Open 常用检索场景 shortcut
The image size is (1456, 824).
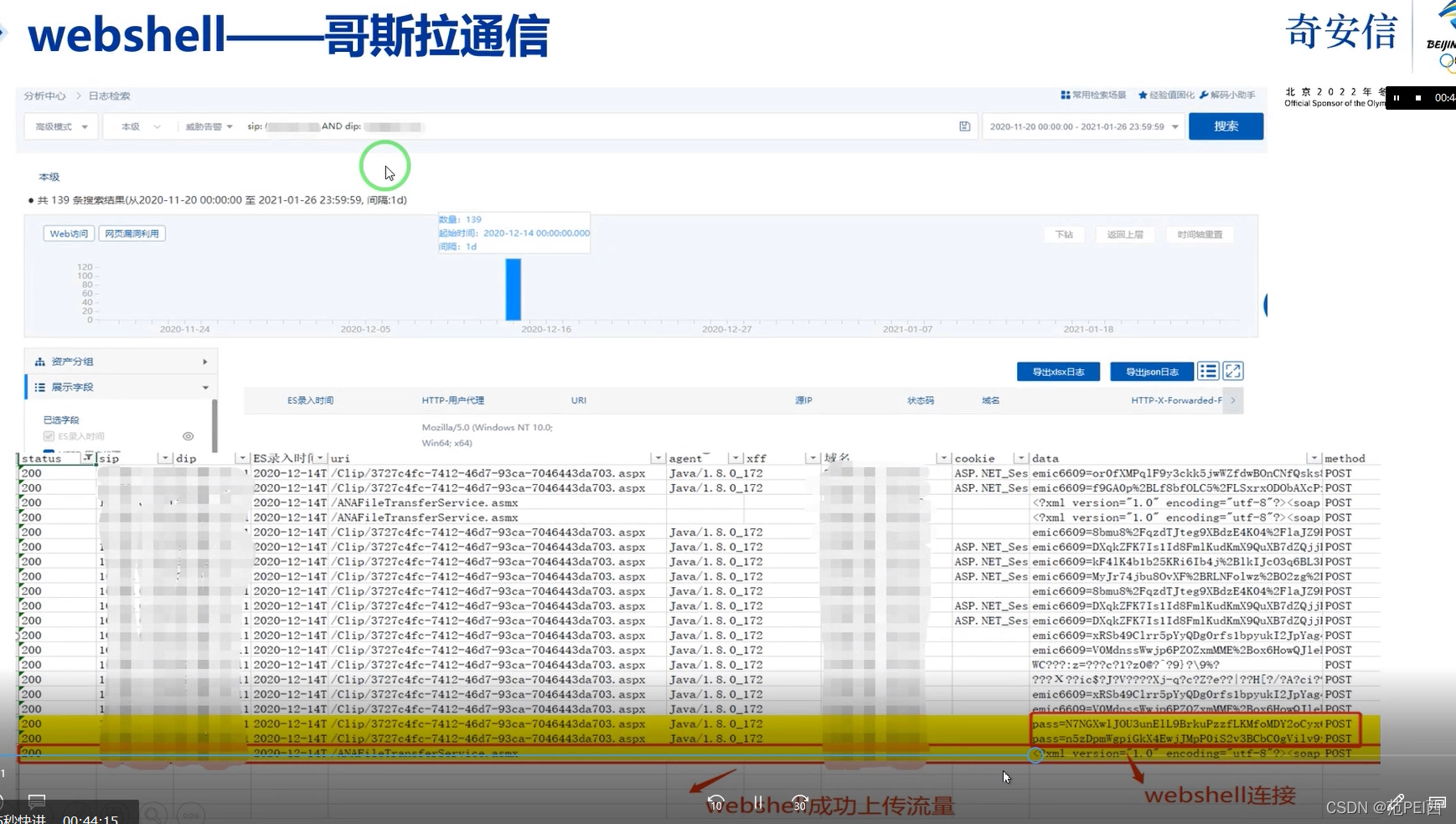(1093, 95)
